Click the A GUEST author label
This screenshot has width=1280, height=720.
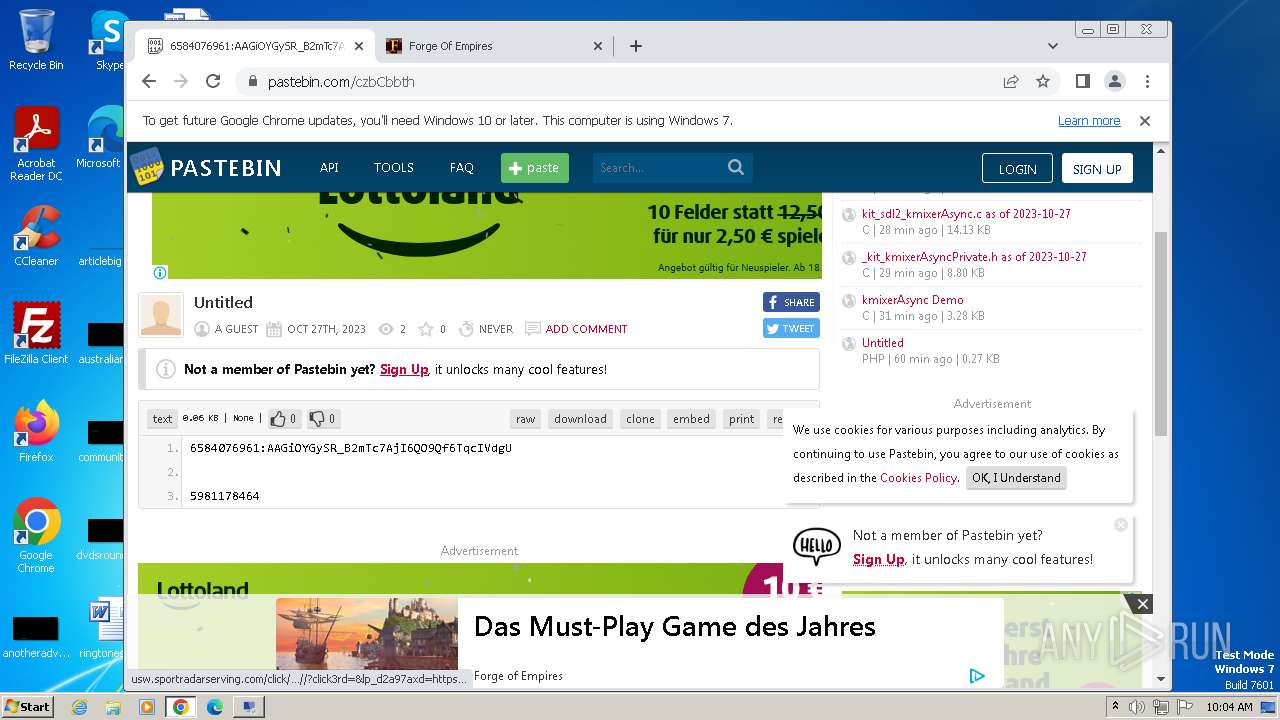click(236, 329)
